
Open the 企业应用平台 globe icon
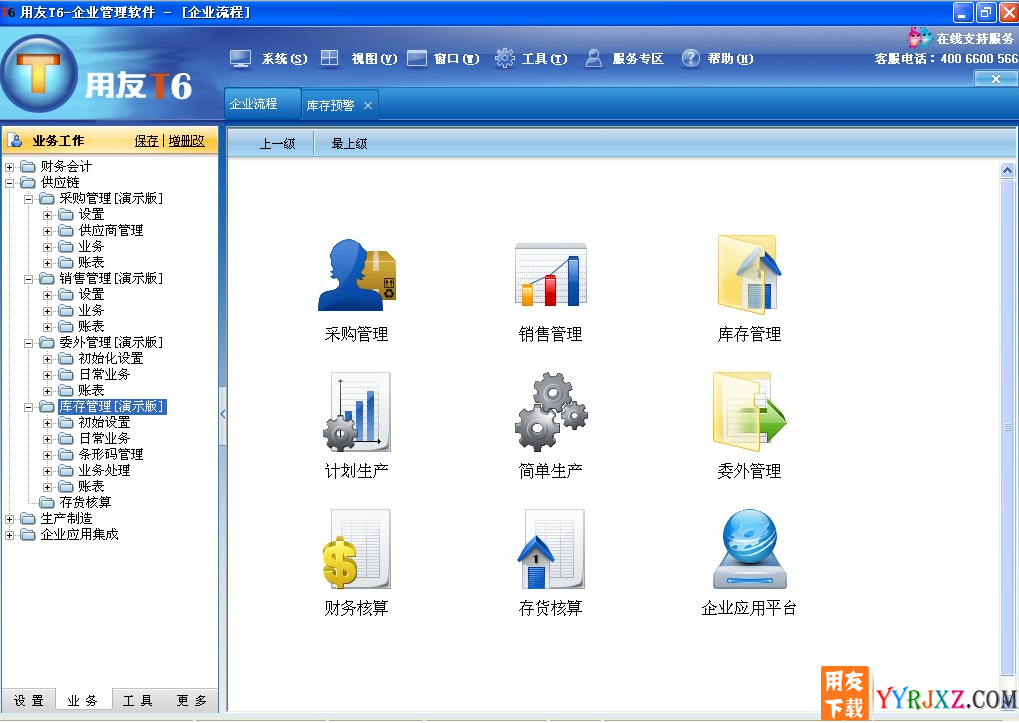pos(749,549)
